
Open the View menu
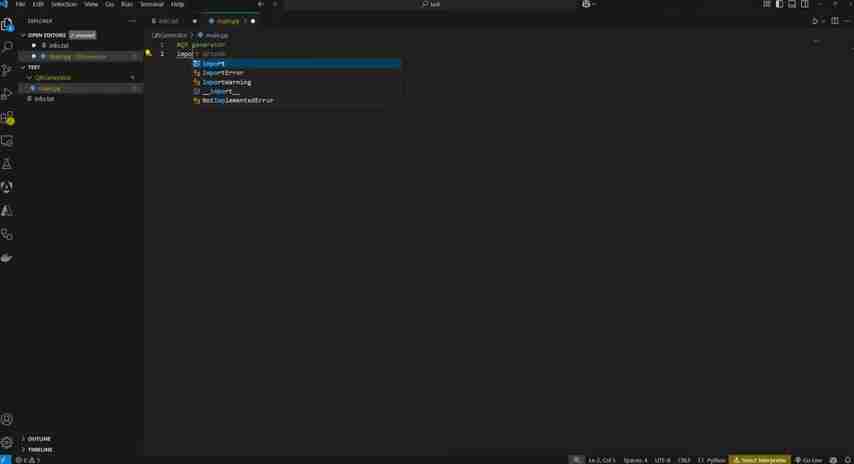tap(91, 4)
